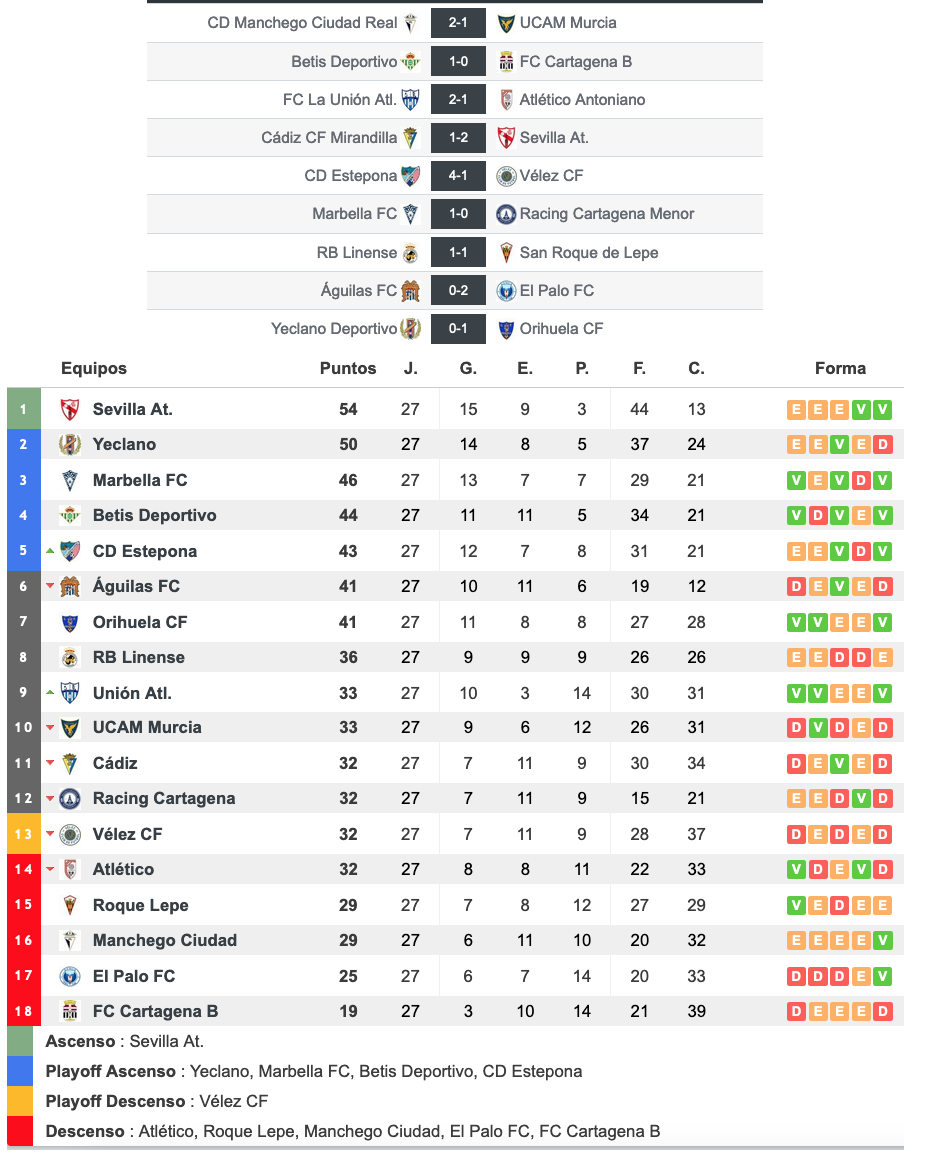Click the Forma column header

840,368
